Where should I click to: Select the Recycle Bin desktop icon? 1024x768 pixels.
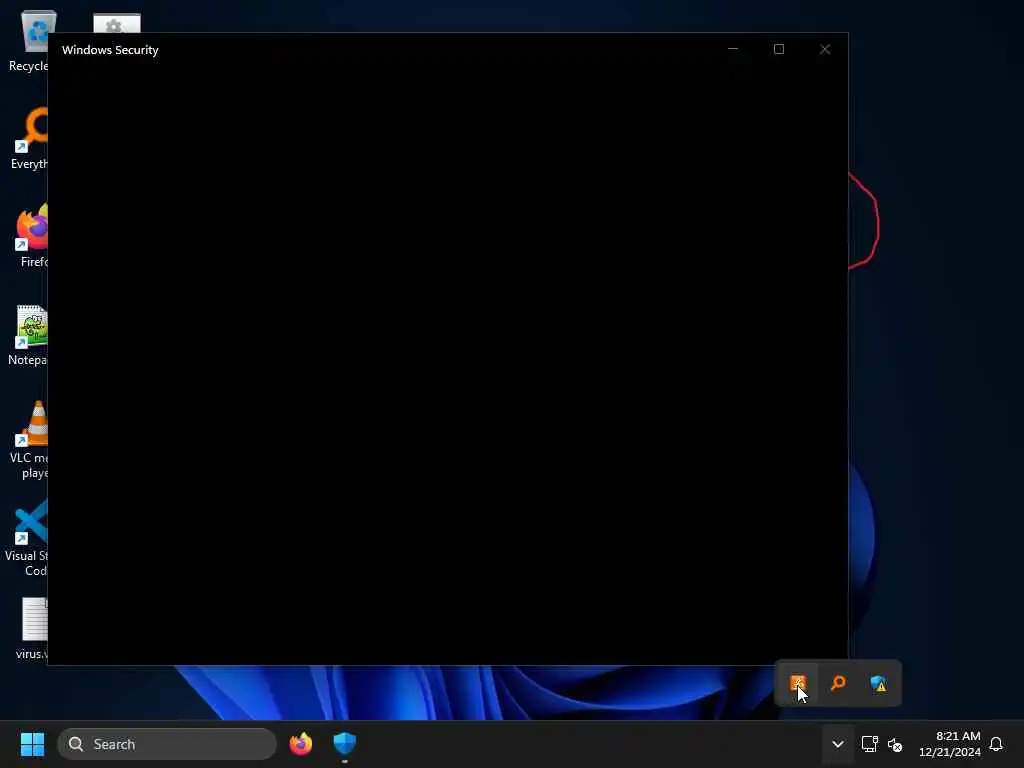click(29, 41)
